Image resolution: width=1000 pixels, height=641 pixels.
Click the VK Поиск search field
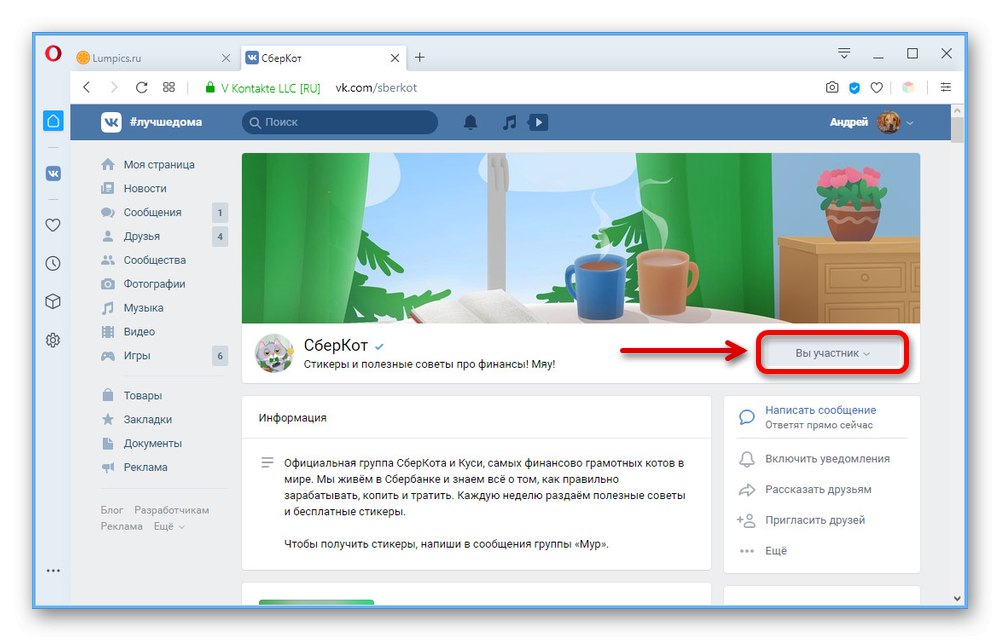click(x=340, y=122)
